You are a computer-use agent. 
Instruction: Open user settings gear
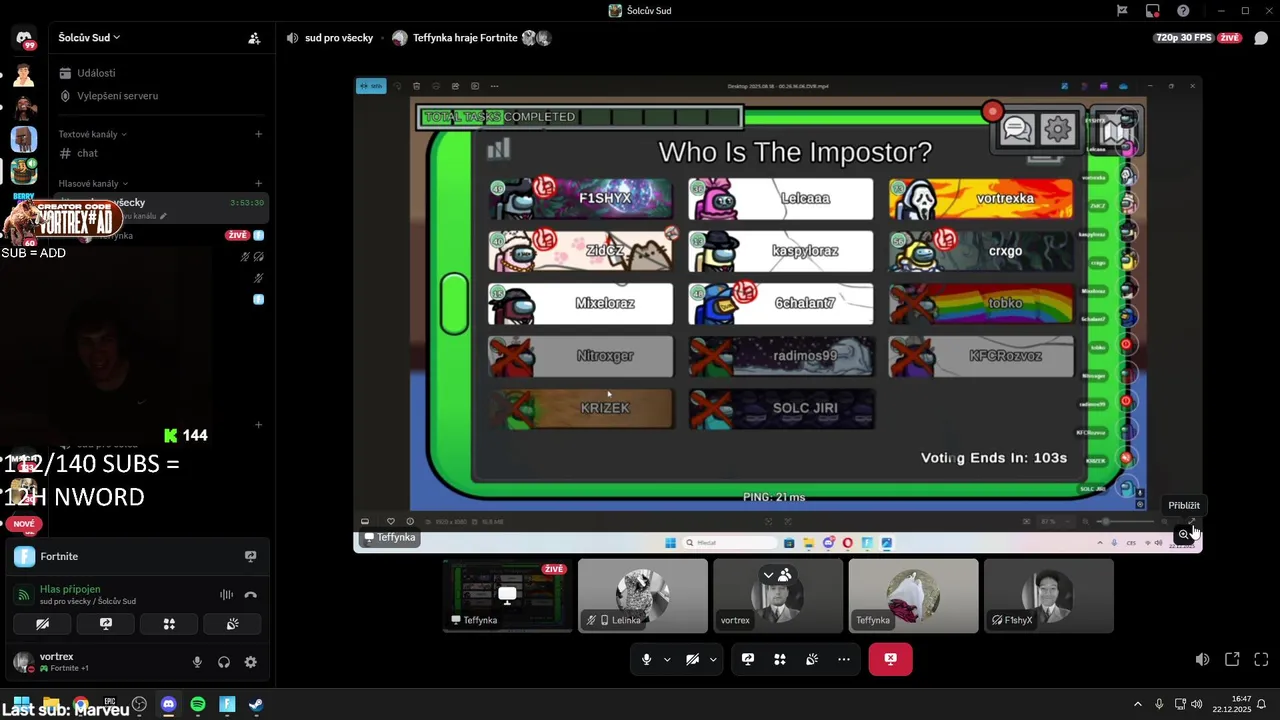251,662
